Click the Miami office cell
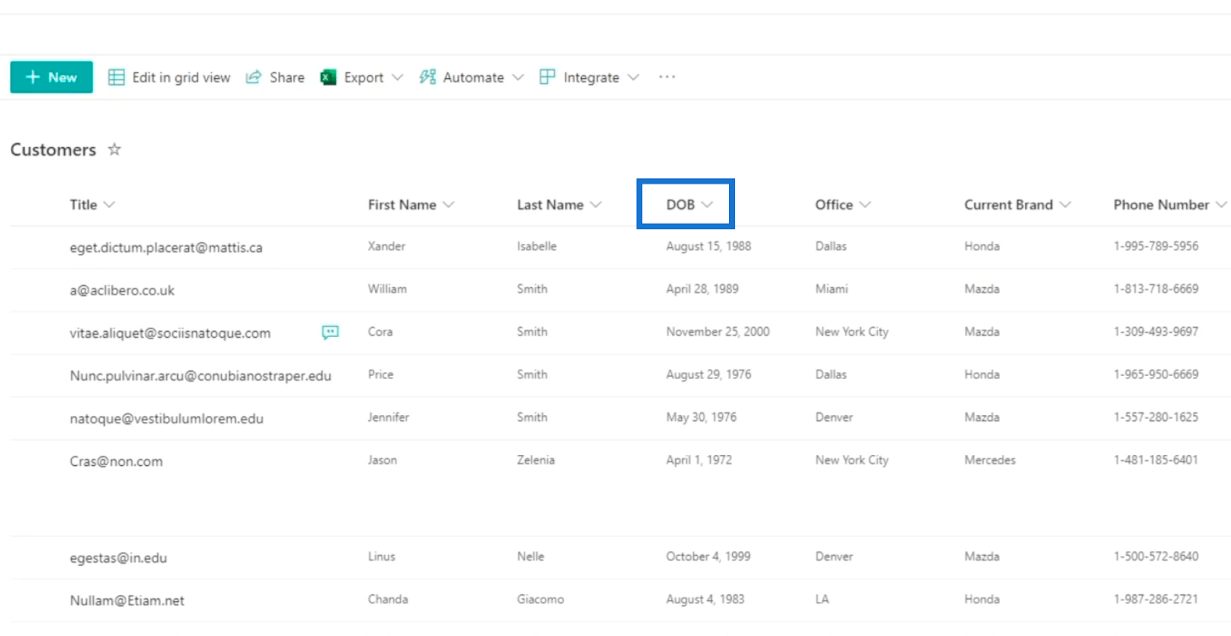 point(832,289)
